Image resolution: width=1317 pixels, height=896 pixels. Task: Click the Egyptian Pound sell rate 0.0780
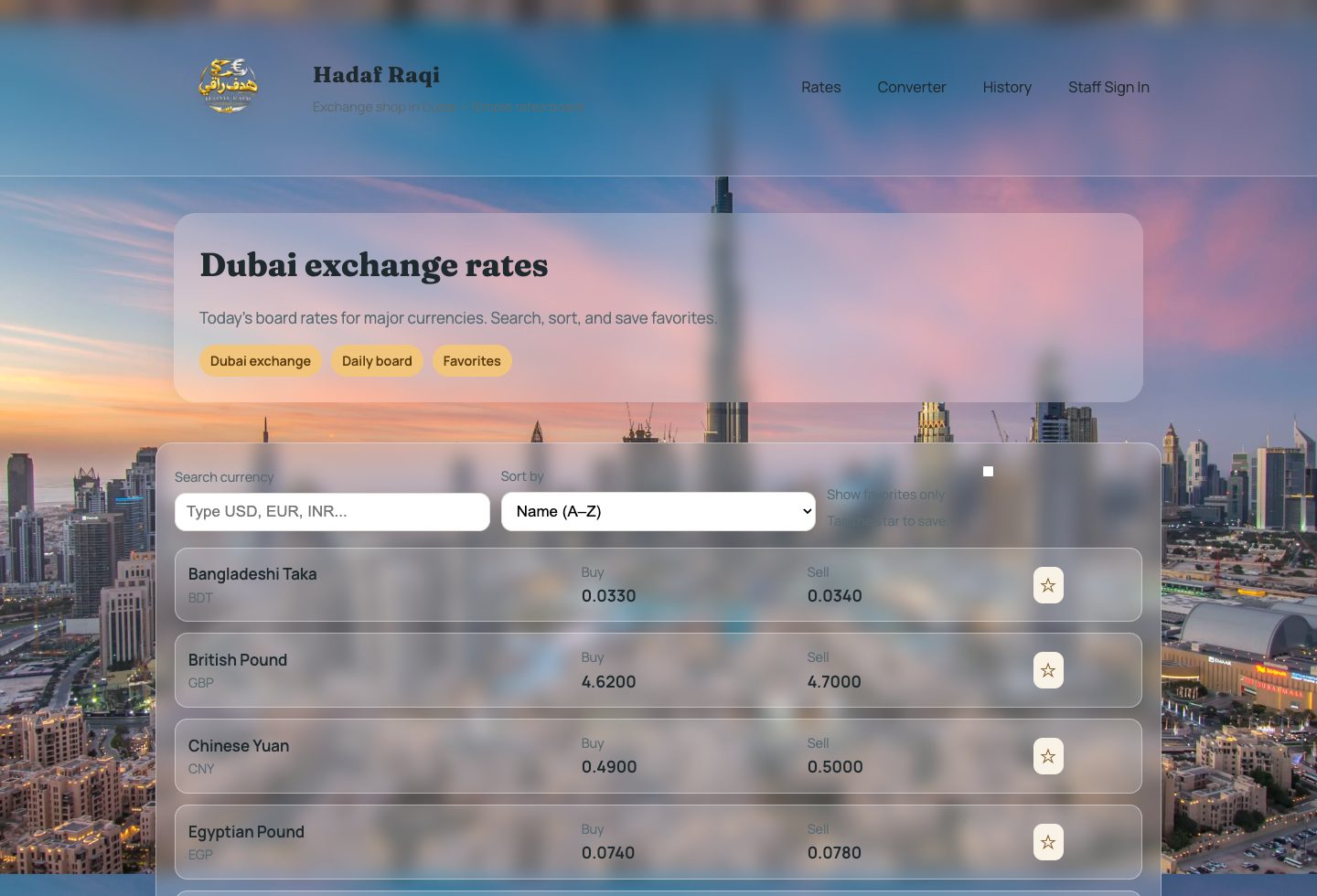click(x=834, y=853)
